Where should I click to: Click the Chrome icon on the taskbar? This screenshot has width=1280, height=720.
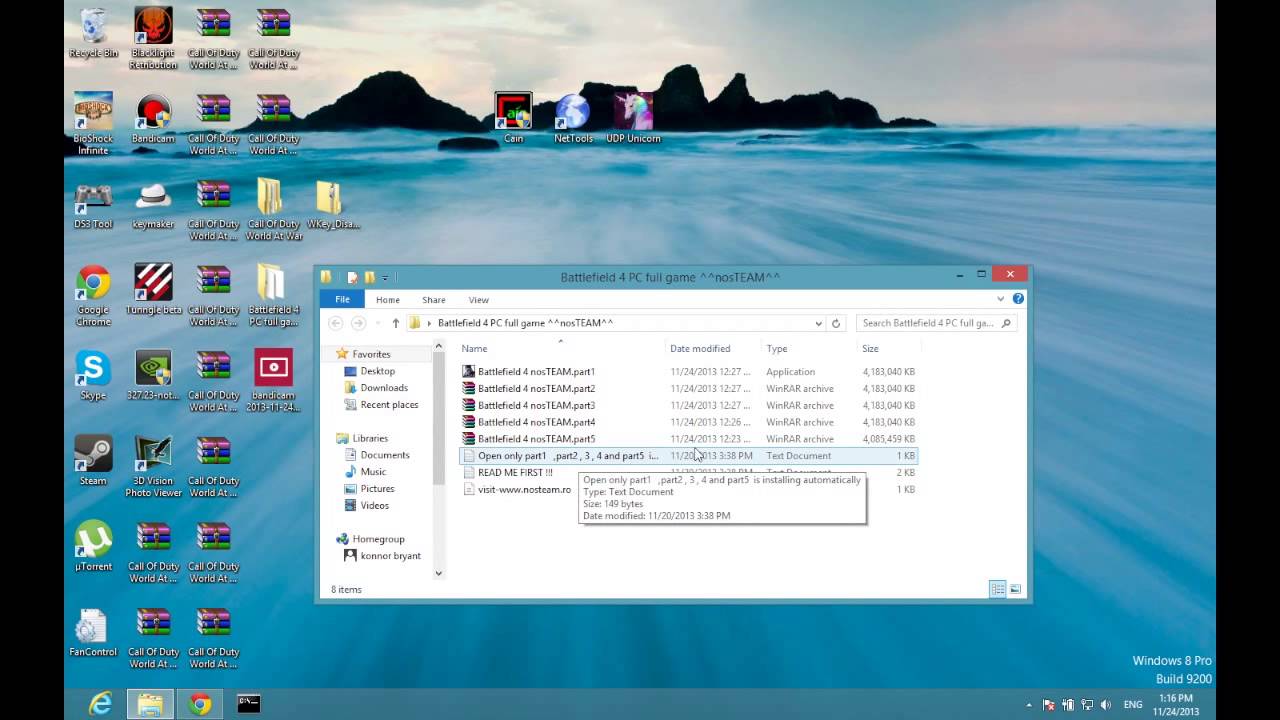(200, 704)
